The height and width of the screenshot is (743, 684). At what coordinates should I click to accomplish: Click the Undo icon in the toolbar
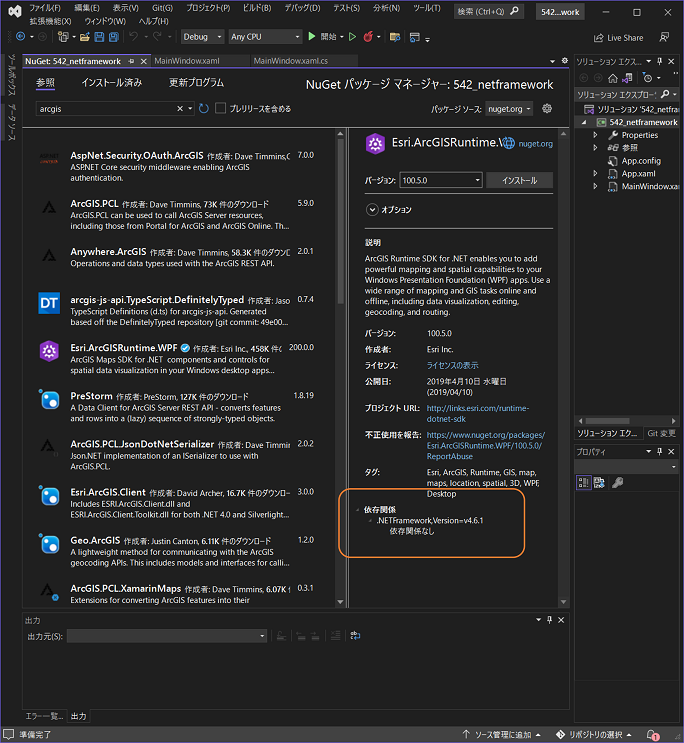(x=134, y=36)
